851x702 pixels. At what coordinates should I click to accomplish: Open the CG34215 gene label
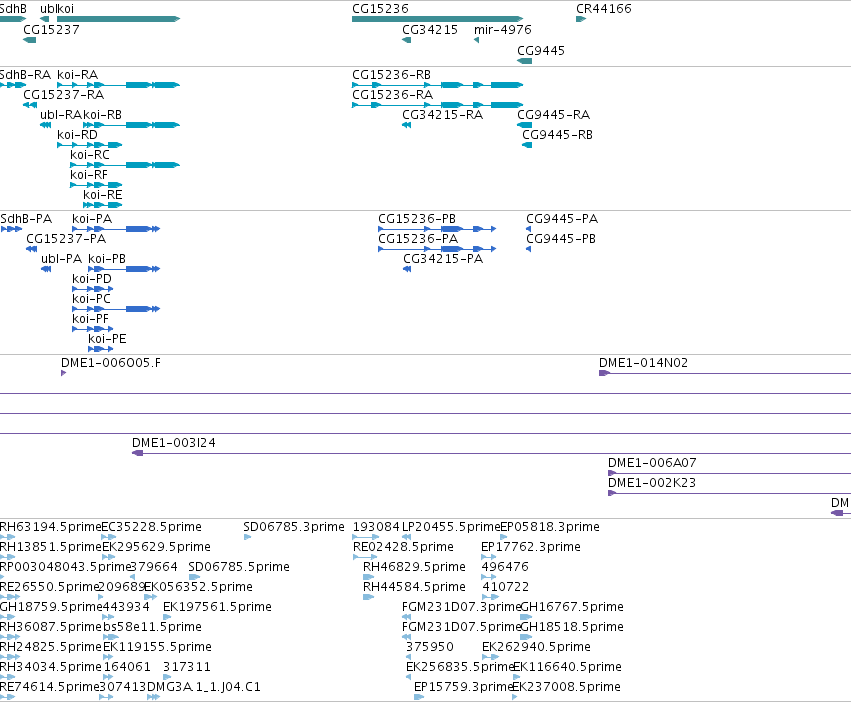430,30
